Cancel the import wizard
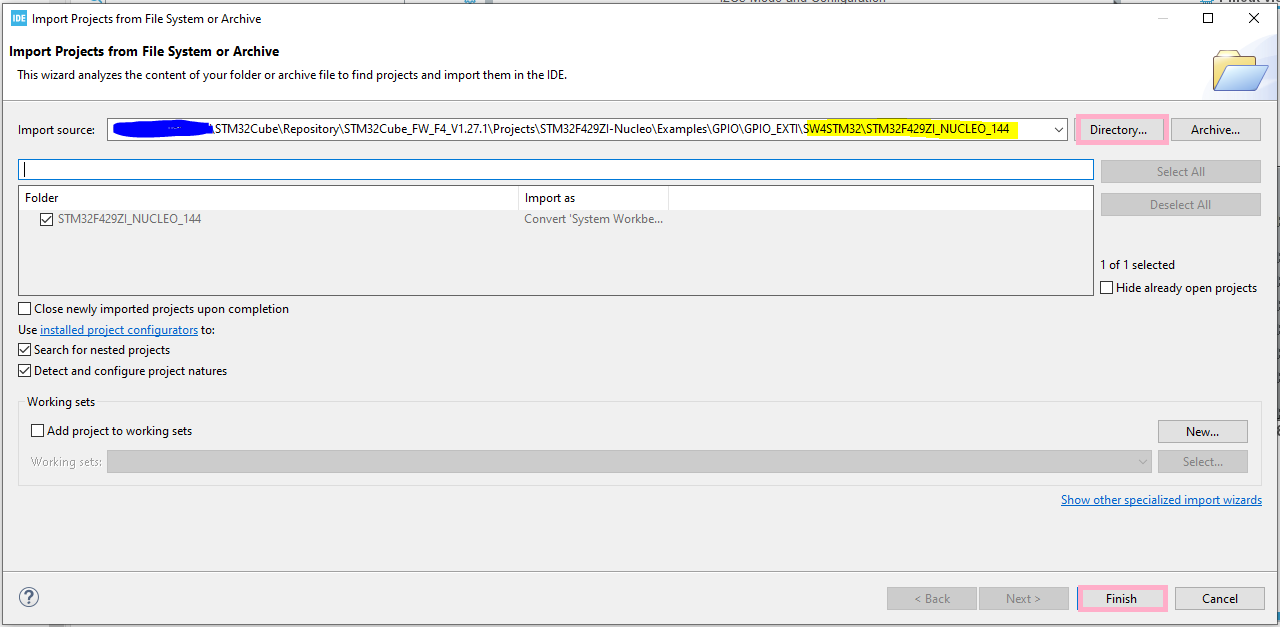1280x627 pixels. 1219,598
